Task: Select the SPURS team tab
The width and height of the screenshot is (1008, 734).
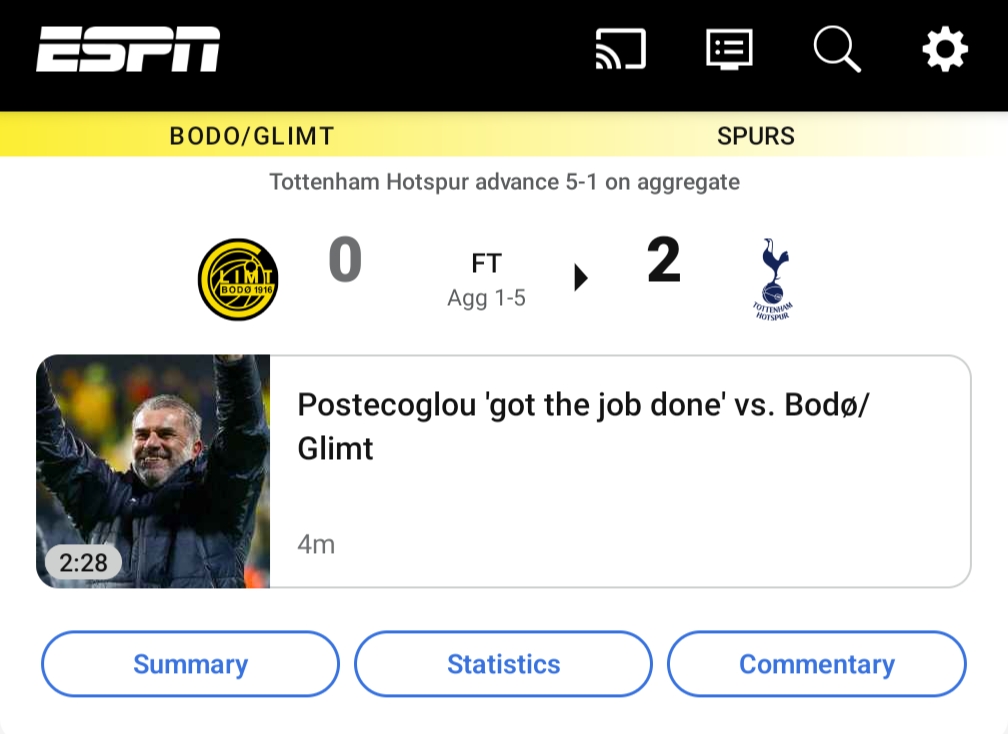Action: (x=756, y=136)
